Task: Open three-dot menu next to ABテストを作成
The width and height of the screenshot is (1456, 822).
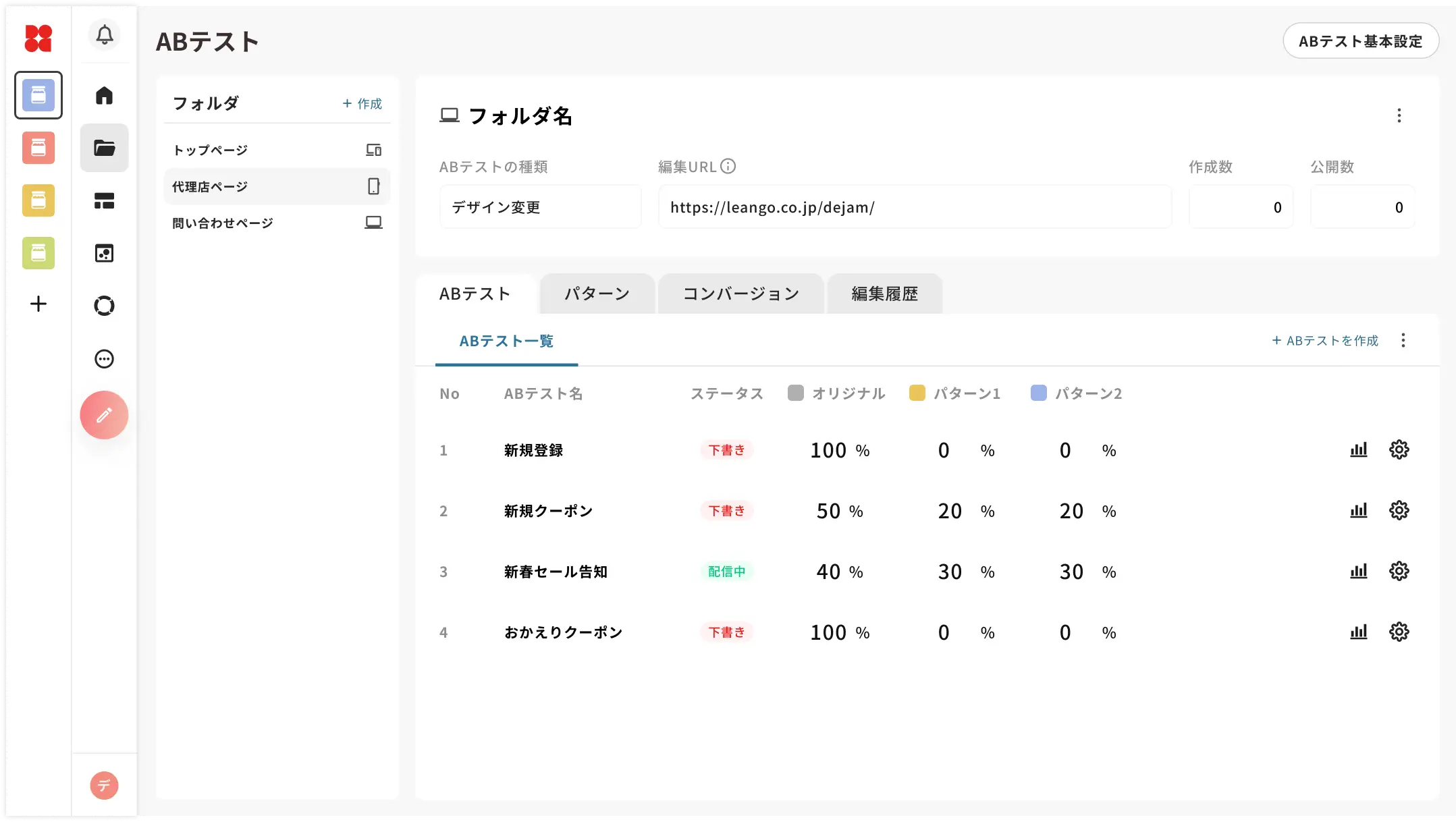Action: tap(1403, 340)
